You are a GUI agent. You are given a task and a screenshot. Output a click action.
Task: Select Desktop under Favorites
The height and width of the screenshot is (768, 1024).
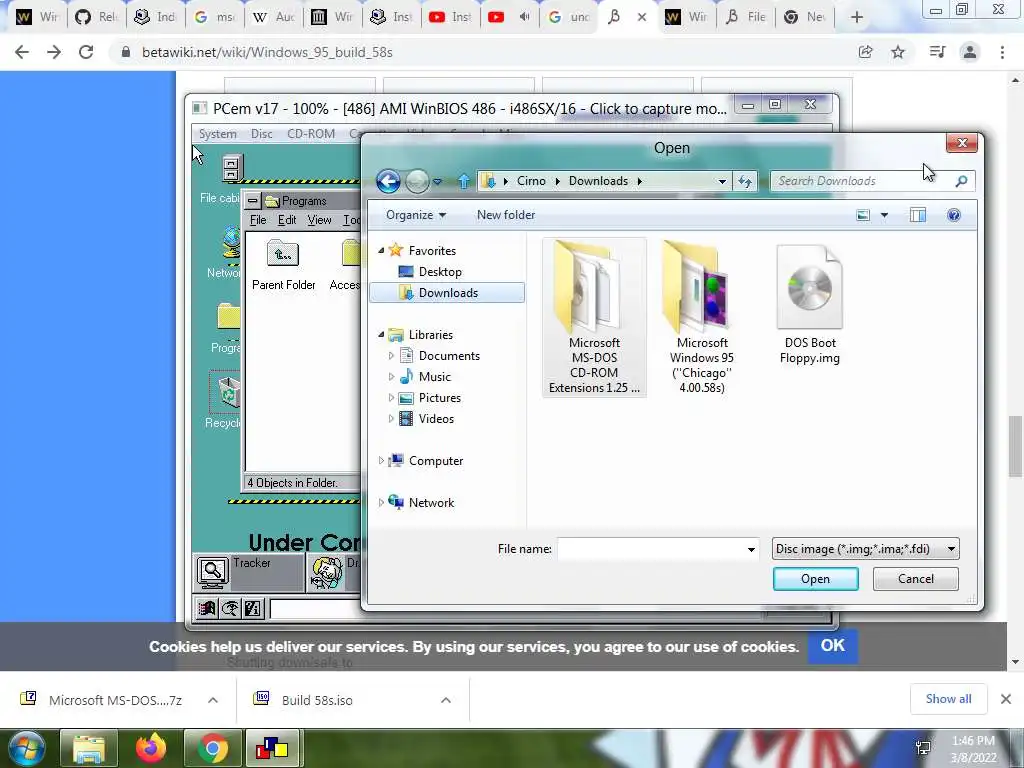(440, 272)
